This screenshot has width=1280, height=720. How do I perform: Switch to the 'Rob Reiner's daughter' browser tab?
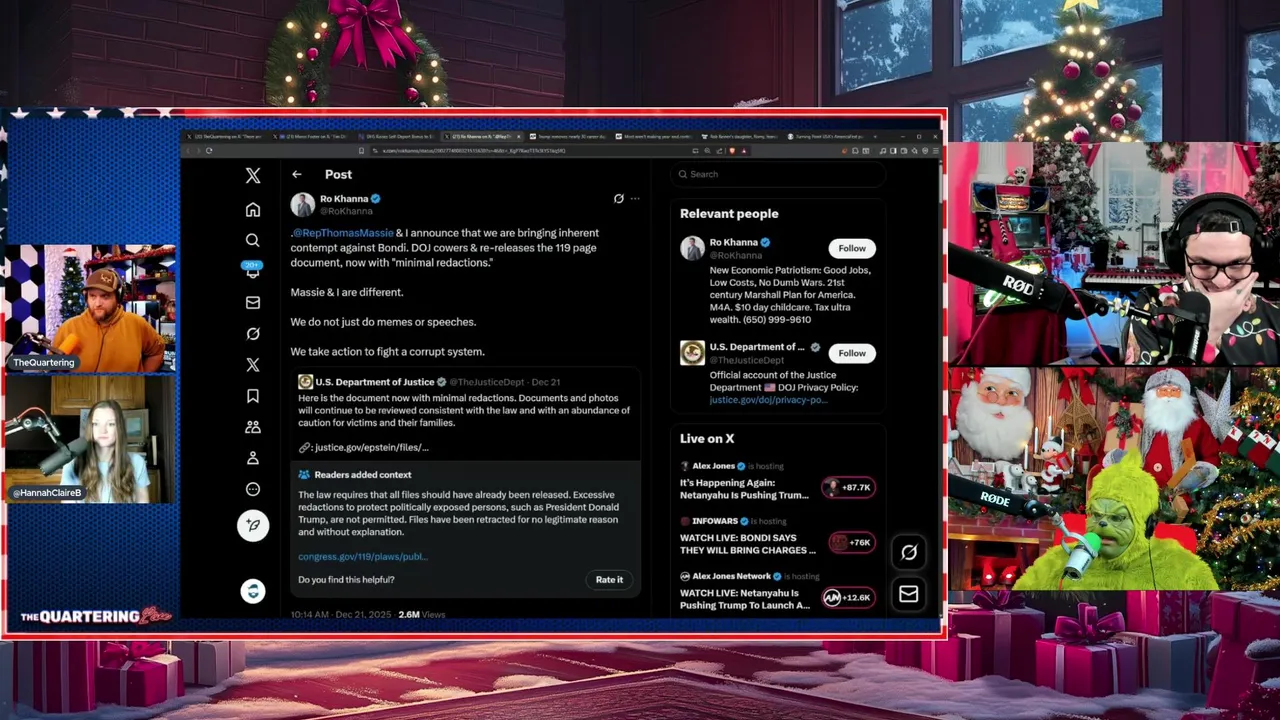[x=739, y=136]
